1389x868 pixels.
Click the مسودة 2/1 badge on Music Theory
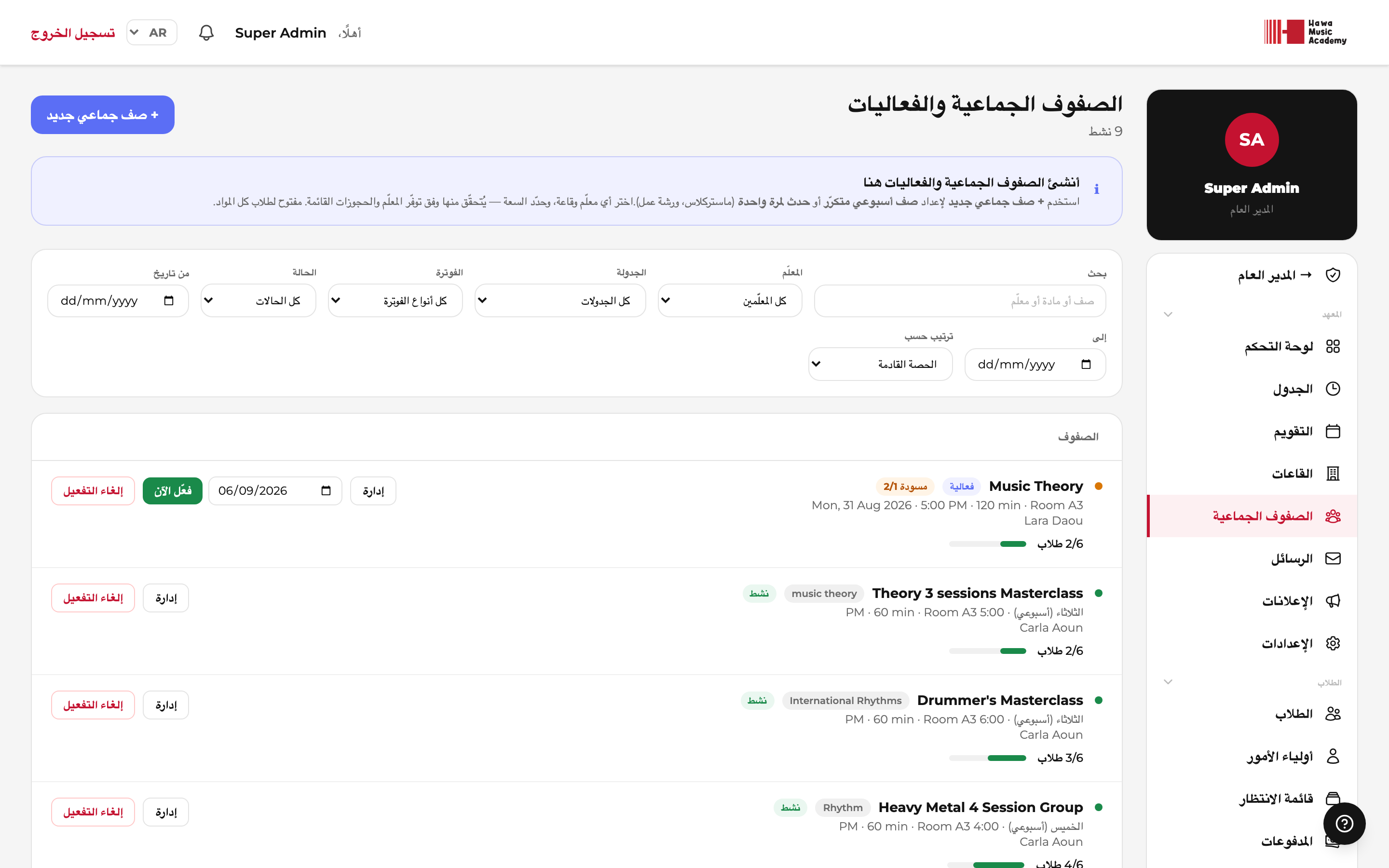click(x=905, y=486)
